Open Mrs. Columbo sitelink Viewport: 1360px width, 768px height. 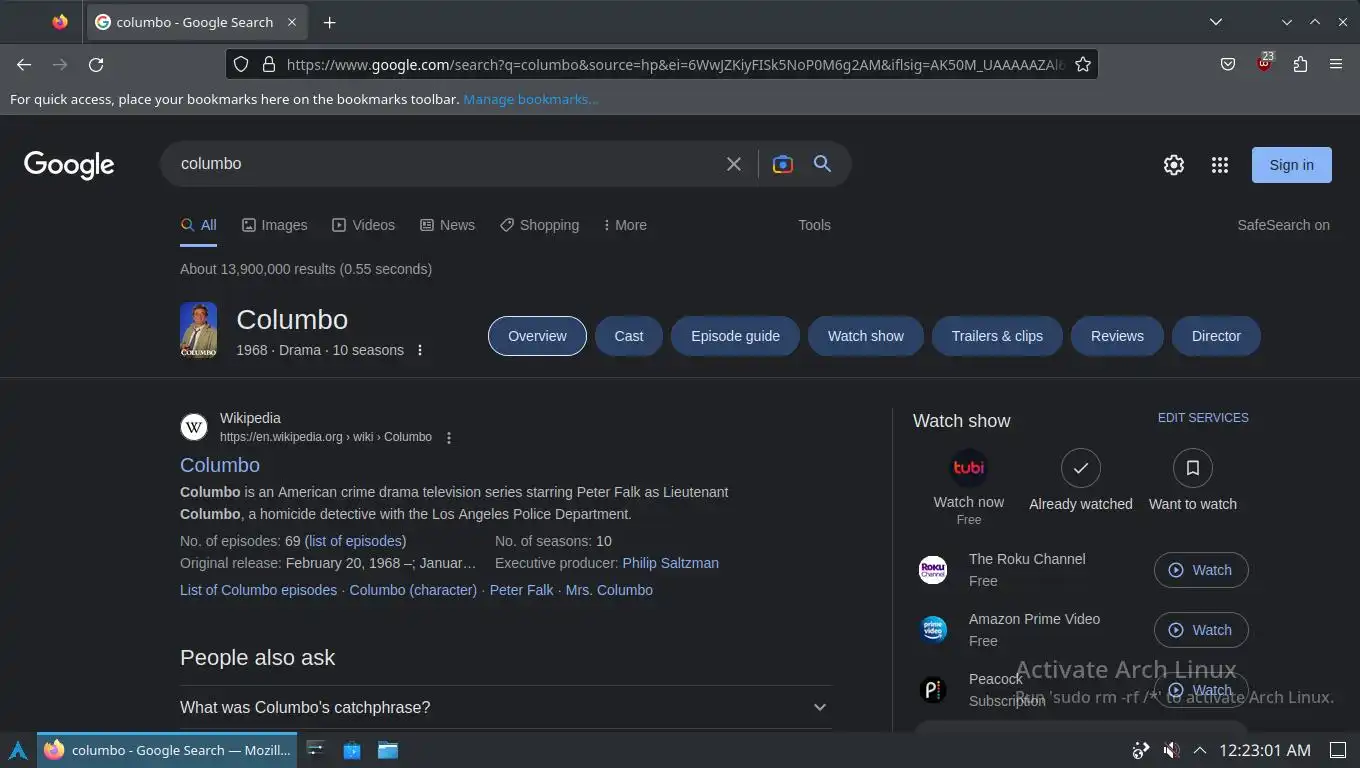[x=609, y=590]
